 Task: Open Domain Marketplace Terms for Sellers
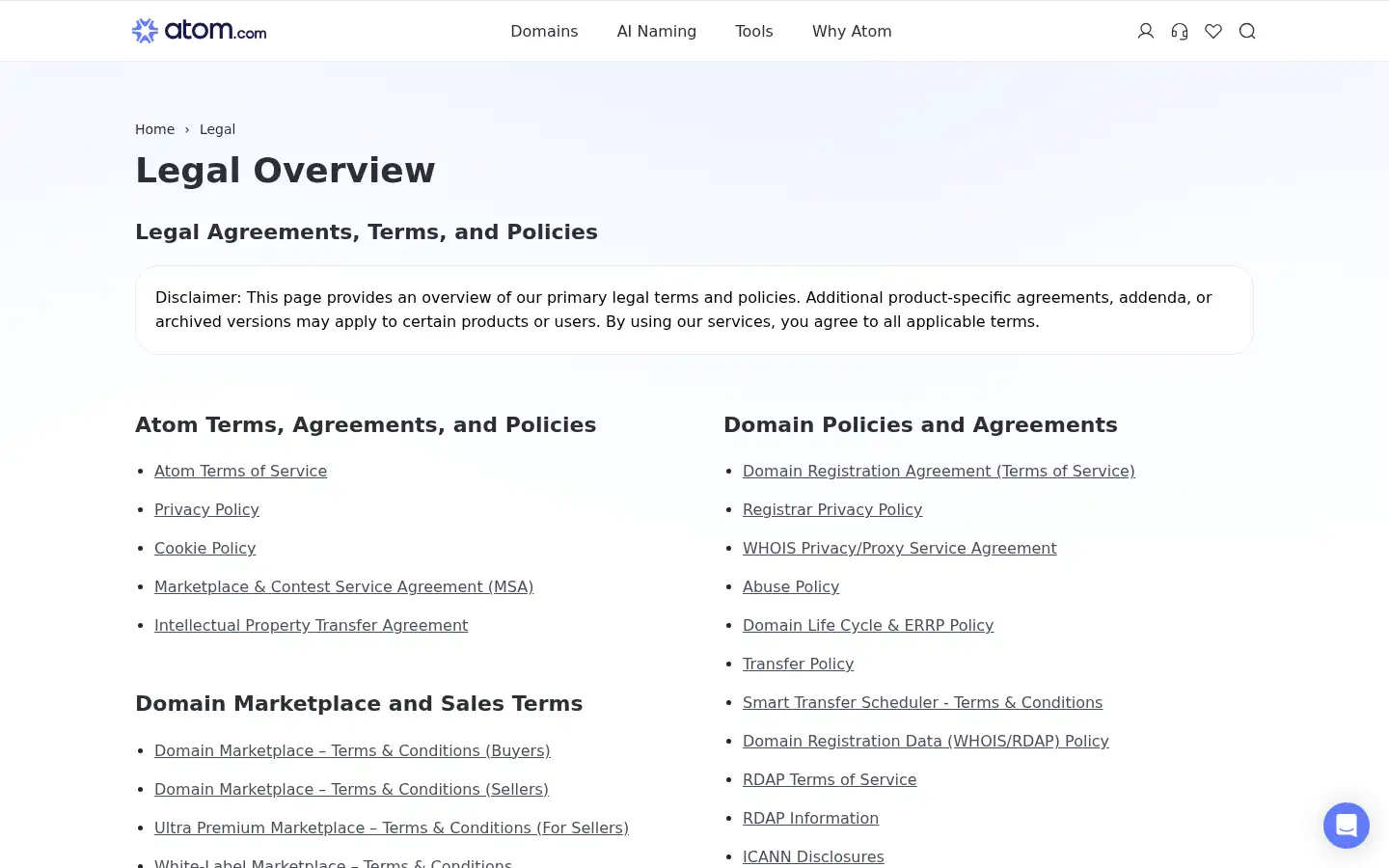point(351,789)
